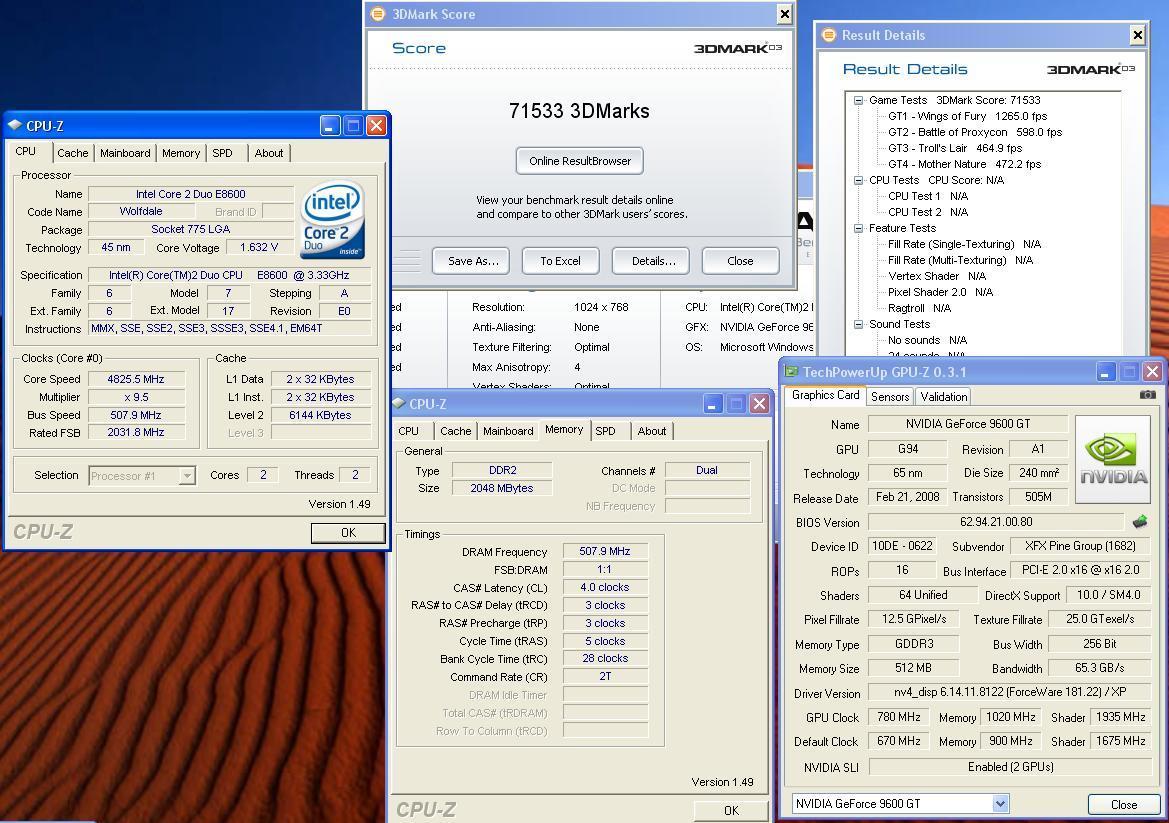Click OK in left CPU-Z window
Screen dimensions: 1169x823
348,533
